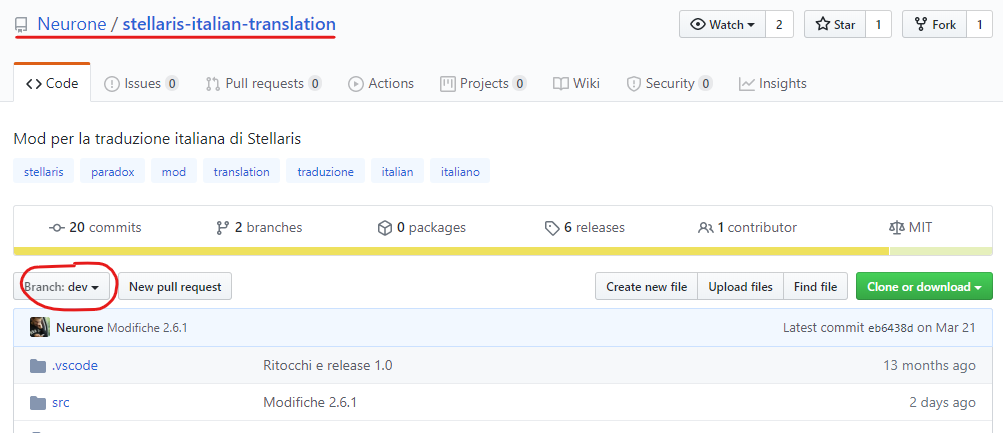This screenshot has height=433, width=1003.
Task: Click the branches fork icon
Action: 223,228
